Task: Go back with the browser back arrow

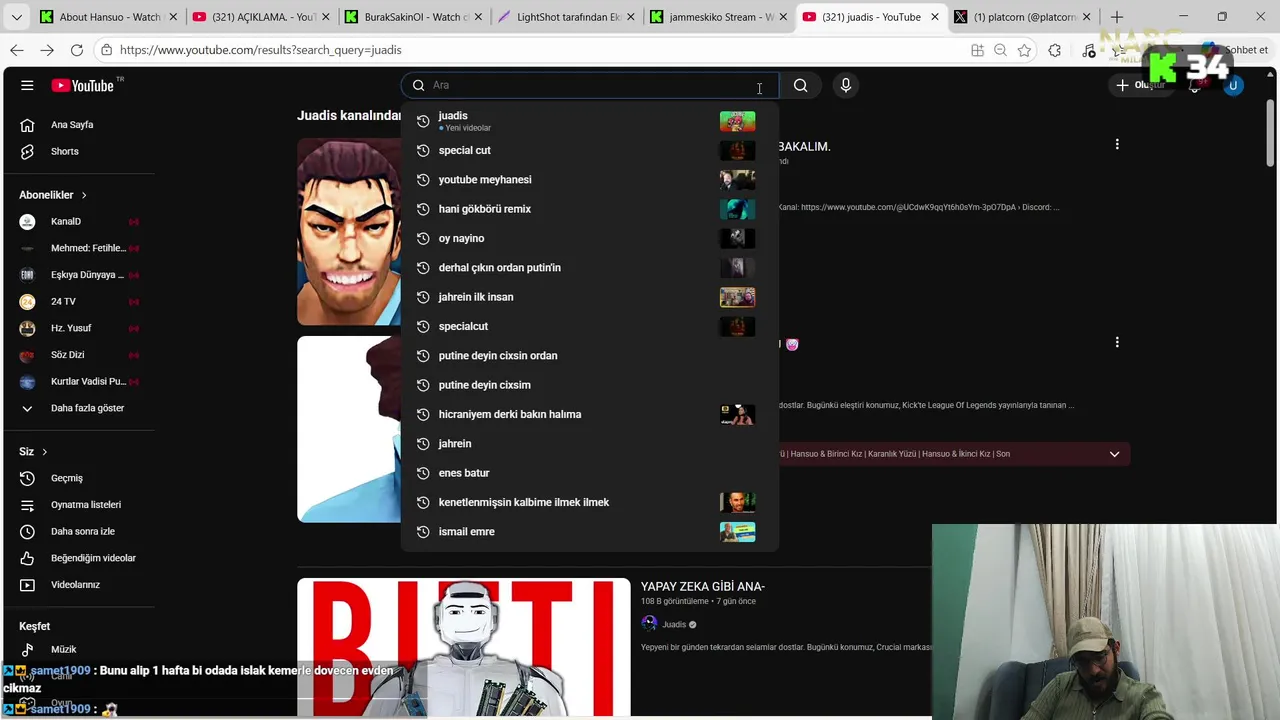Action: point(17,50)
